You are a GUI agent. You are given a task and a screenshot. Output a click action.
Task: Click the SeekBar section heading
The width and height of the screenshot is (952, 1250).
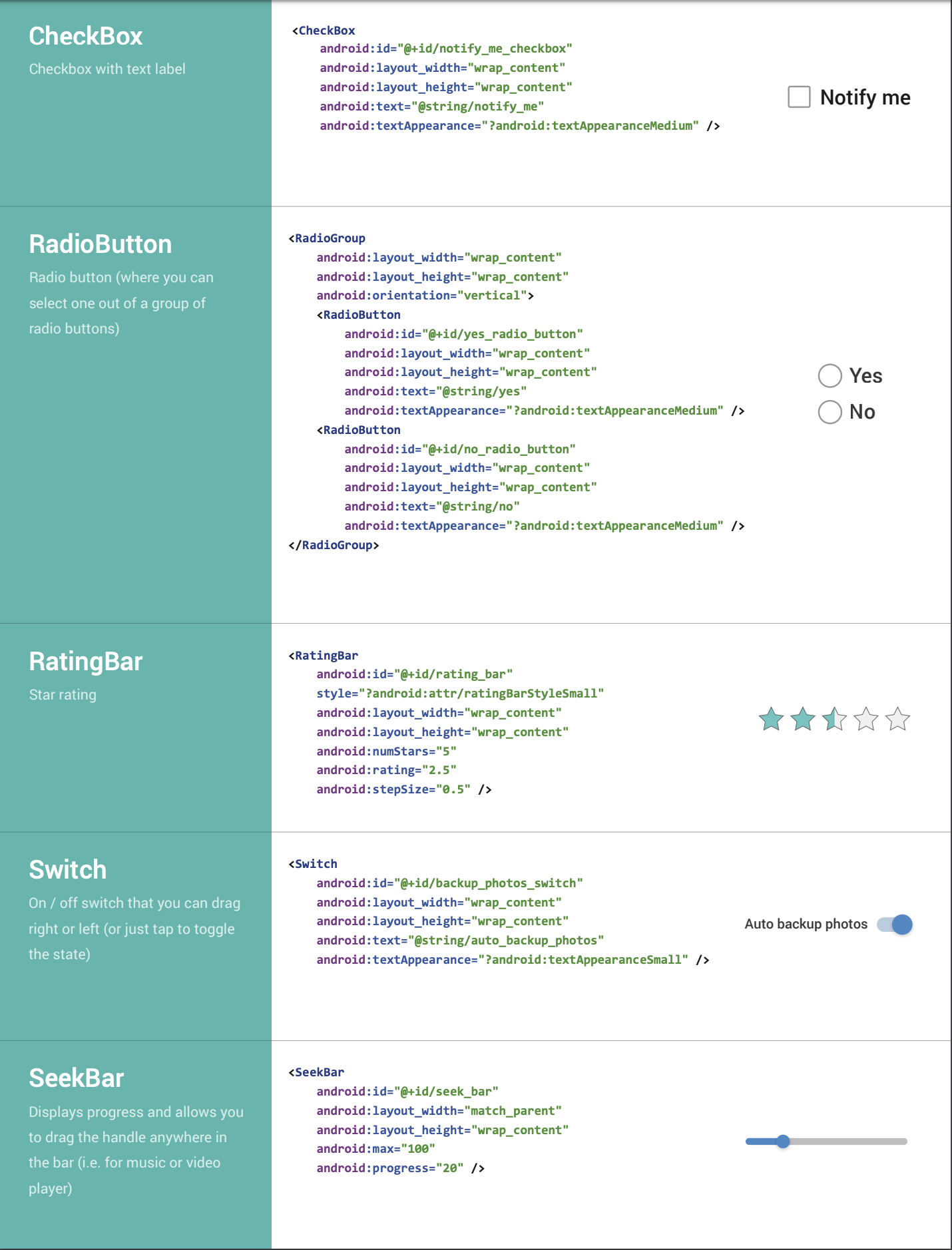click(x=77, y=1078)
